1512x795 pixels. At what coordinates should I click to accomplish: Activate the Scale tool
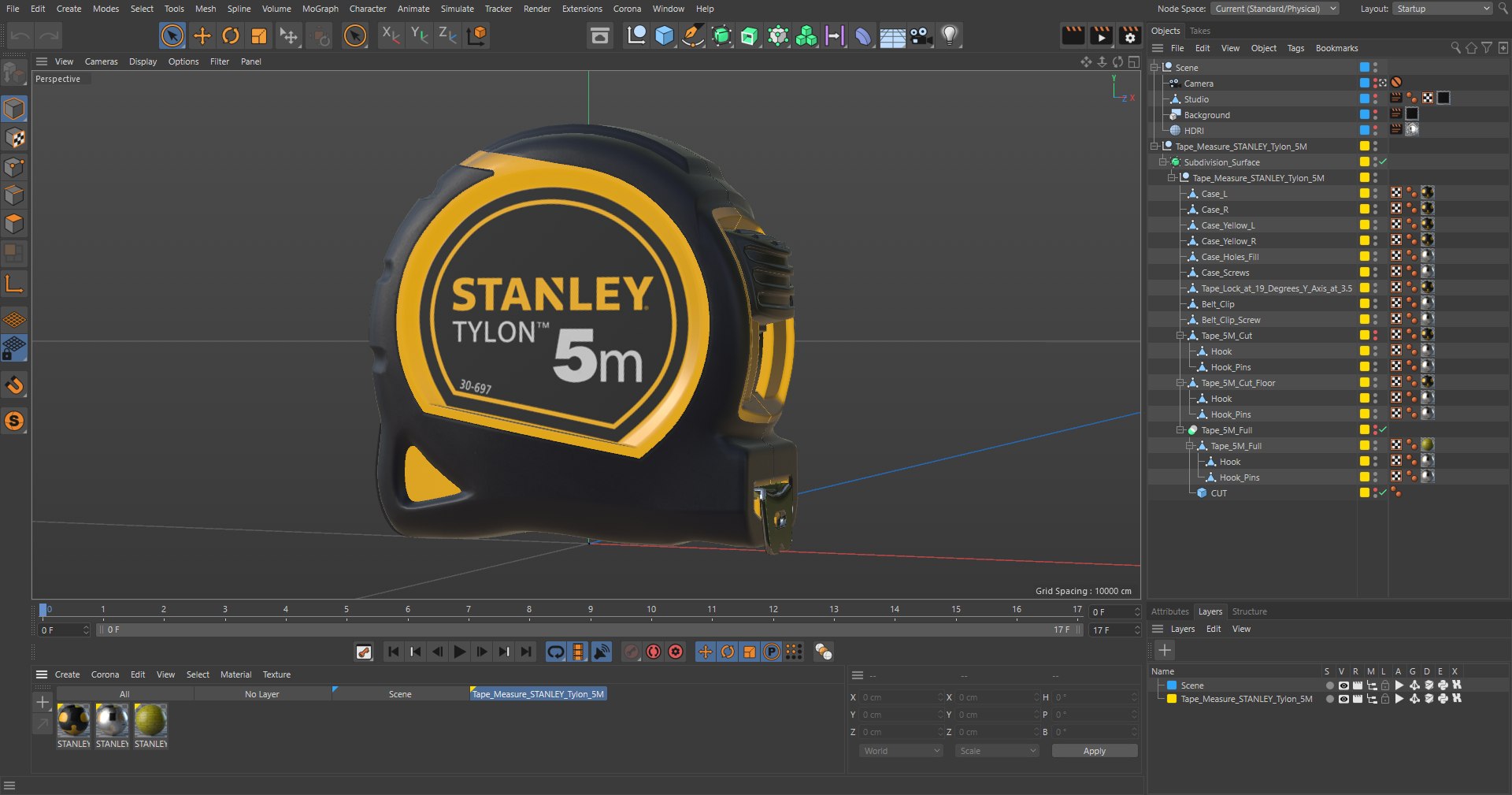258,35
